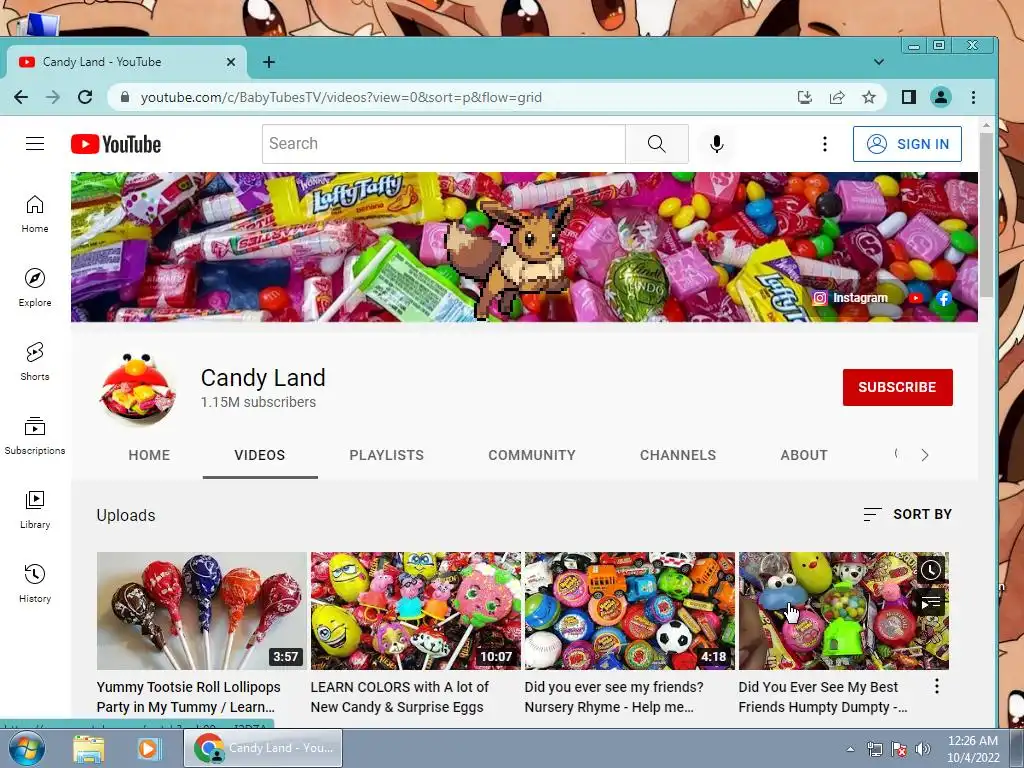Open the SORT BY dropdown
1024x768 pixels.
(x=907, y=515)
